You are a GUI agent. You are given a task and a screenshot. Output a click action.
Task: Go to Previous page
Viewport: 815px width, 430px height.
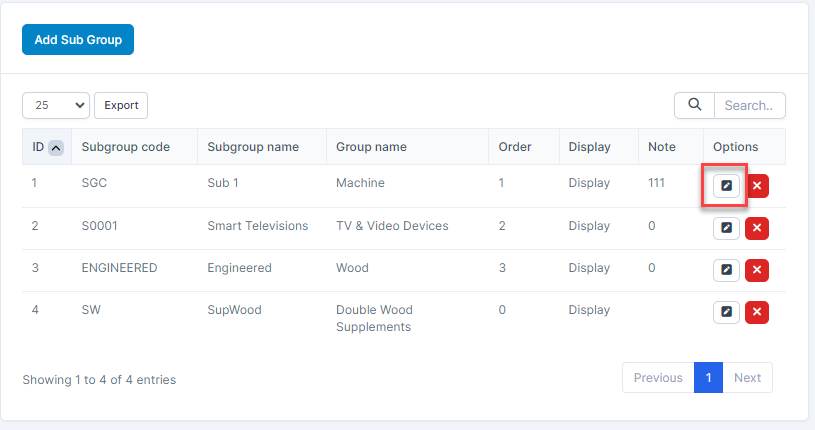[x=658, y=378]
